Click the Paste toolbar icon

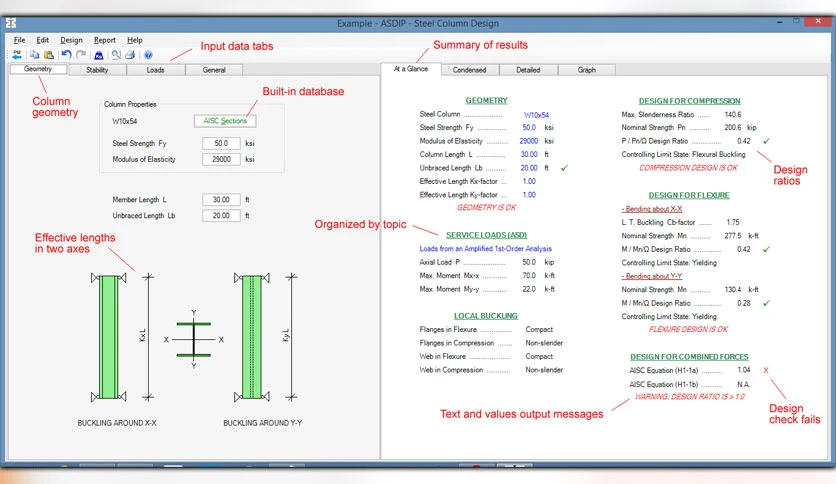click(x=49, y=54)
